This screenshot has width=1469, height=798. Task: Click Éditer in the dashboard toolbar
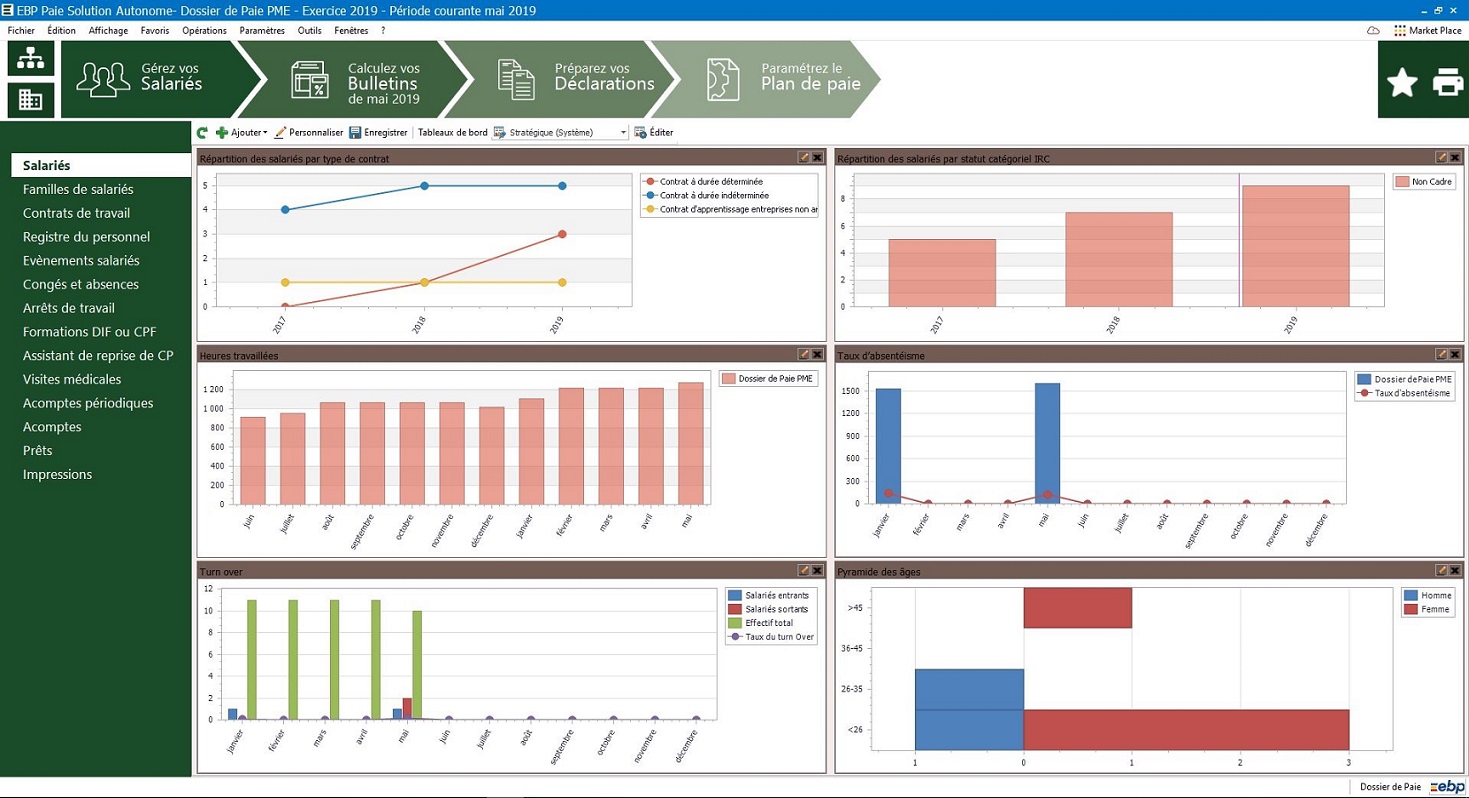pyautogui.click(x=654, y=132)
